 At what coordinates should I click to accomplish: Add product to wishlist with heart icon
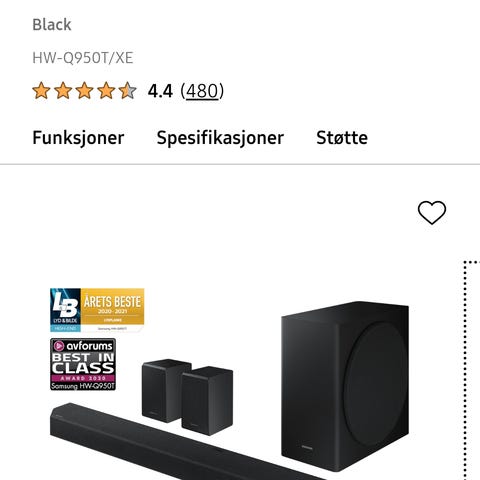pyautogui.click(x=432, y=213)
